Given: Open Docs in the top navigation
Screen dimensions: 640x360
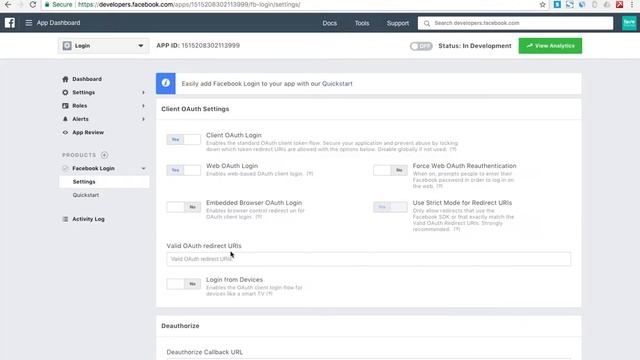Looking at the screenshot, I should tap(330, 23).
